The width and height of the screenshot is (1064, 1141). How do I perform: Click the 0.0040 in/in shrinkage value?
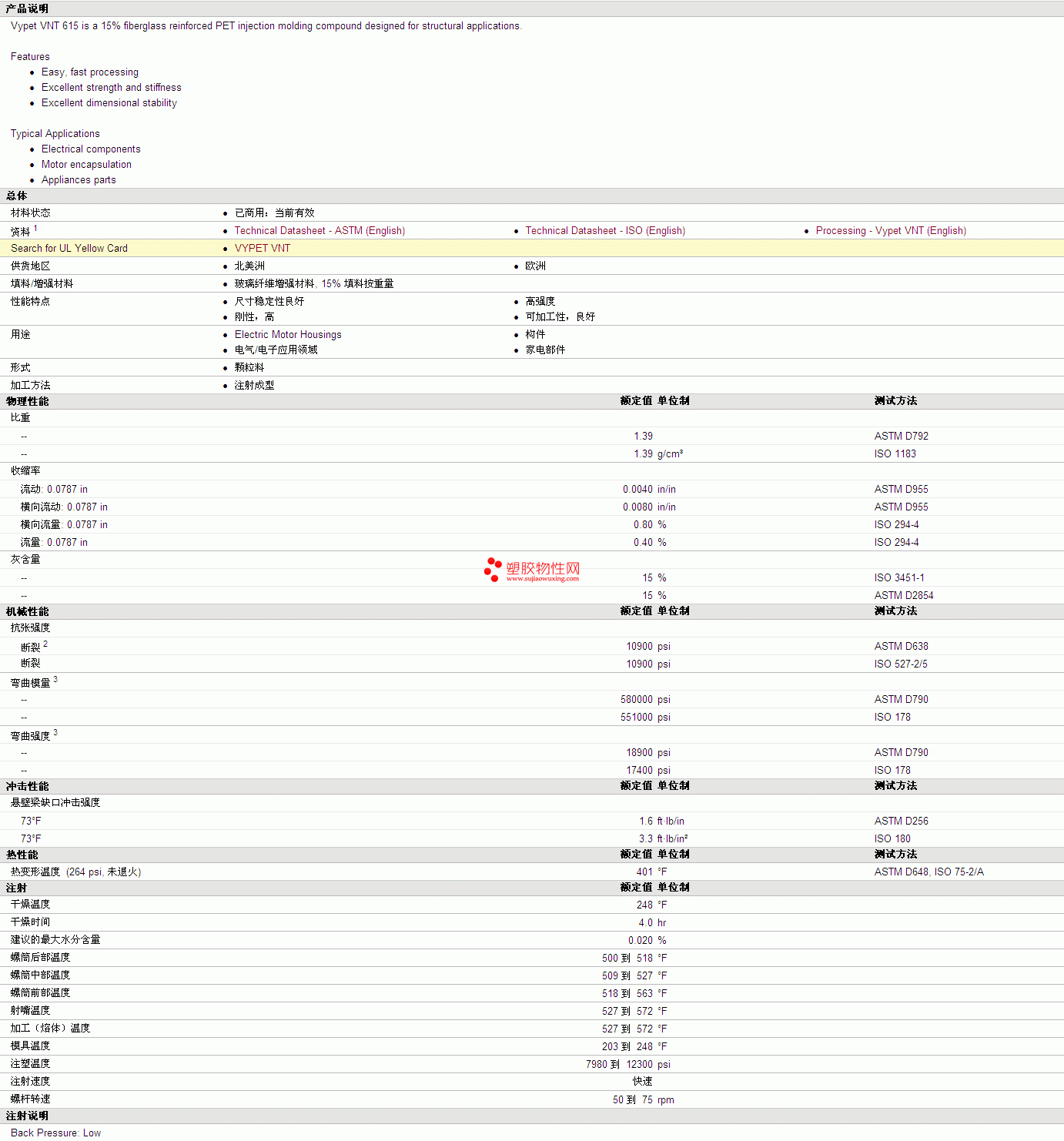click(x=649, y=489)
